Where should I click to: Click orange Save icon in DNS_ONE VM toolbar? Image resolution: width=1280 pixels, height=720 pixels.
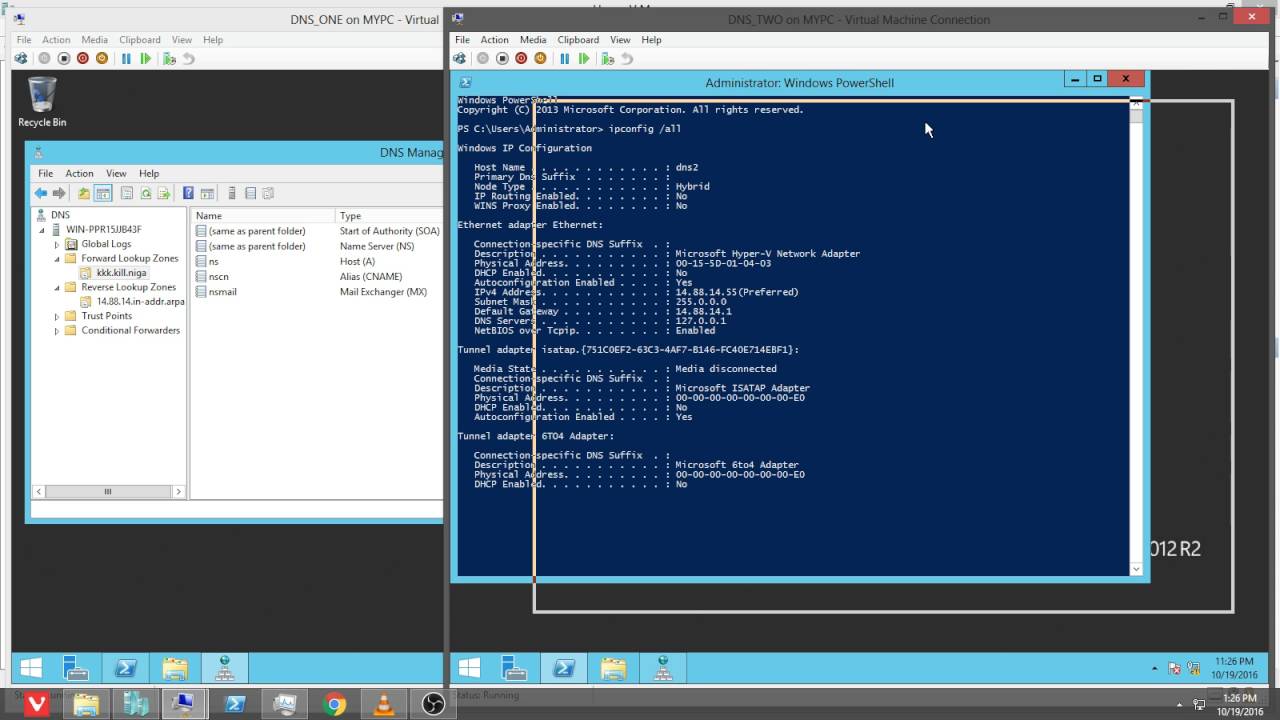pos(102,59)
